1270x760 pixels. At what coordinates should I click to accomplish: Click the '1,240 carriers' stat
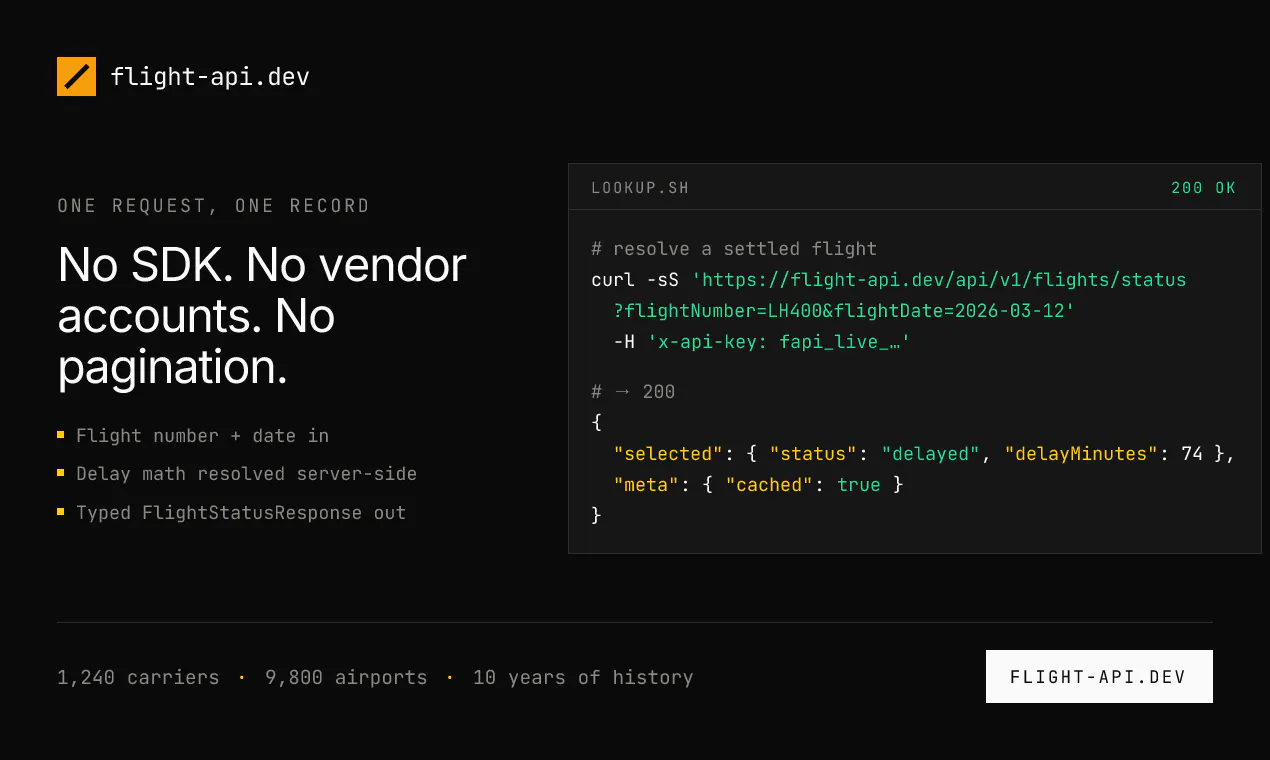tap(138, 677)
